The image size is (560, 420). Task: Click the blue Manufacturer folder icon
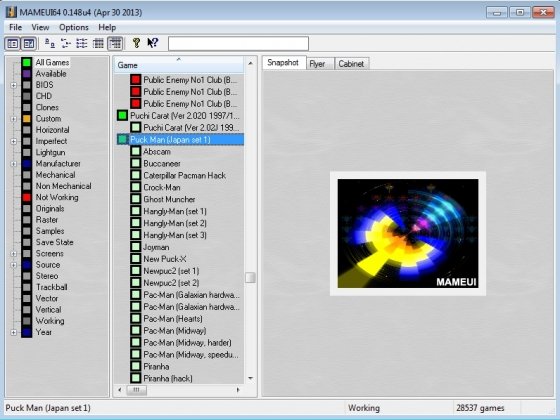pos(27,164)
